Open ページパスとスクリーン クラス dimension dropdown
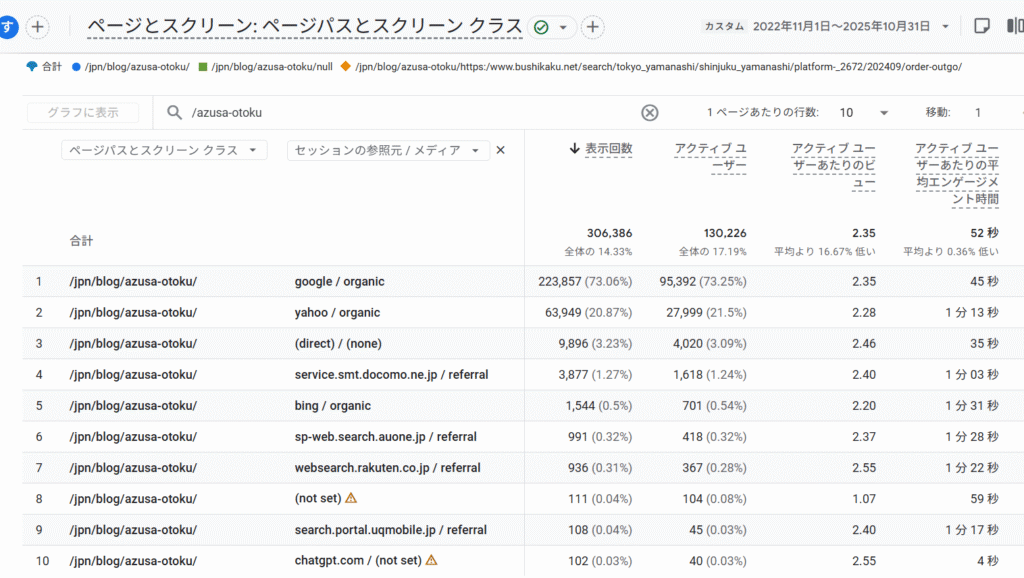 pos(164,150)
